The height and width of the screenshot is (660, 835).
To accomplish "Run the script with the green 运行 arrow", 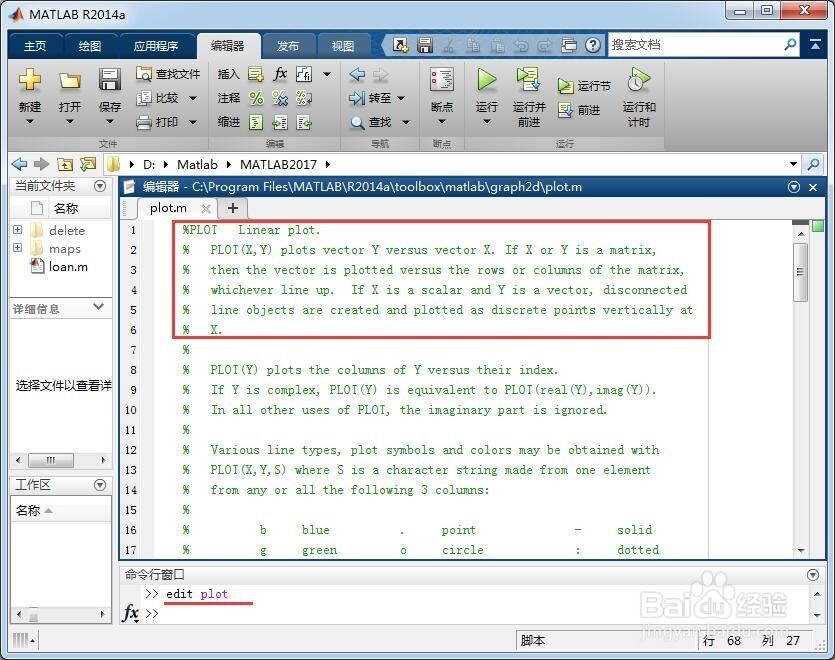I will click(x=486, y=79).
